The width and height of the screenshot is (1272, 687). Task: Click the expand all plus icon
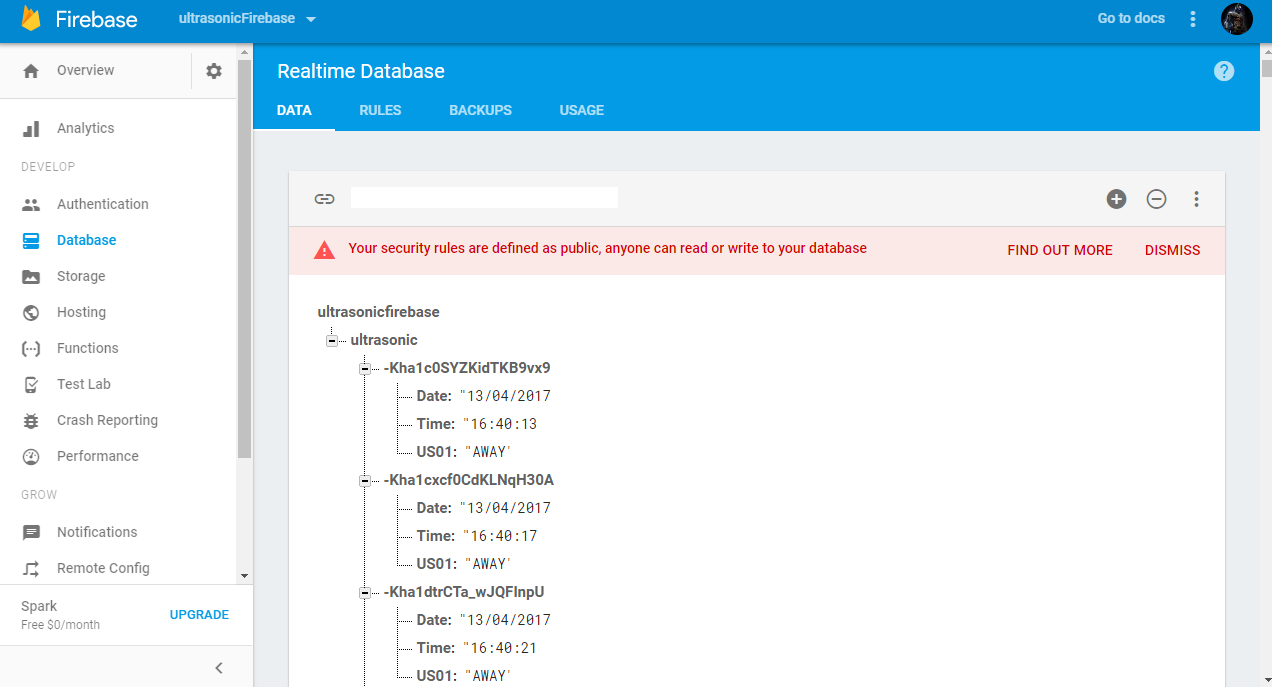1116,199
